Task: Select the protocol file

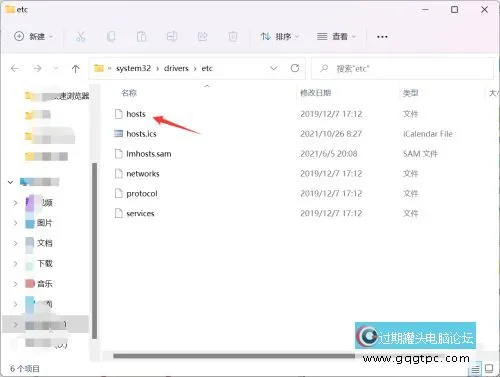Action: pos(142,193)
